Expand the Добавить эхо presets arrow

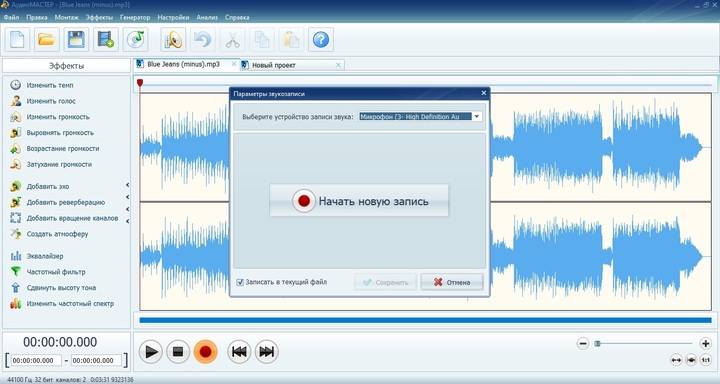coord(127,185)
